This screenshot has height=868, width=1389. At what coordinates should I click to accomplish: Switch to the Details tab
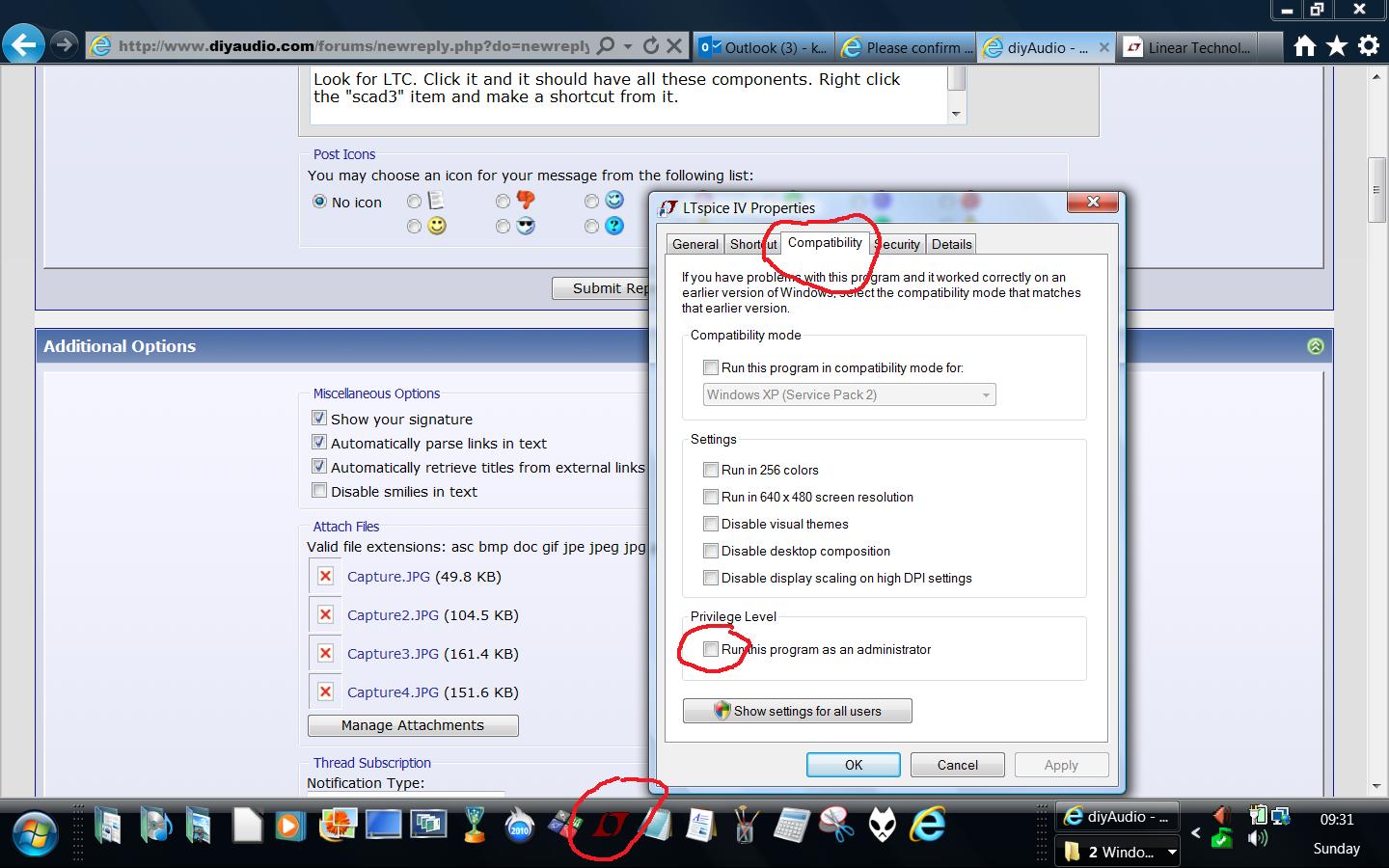[x=952, y=244]
